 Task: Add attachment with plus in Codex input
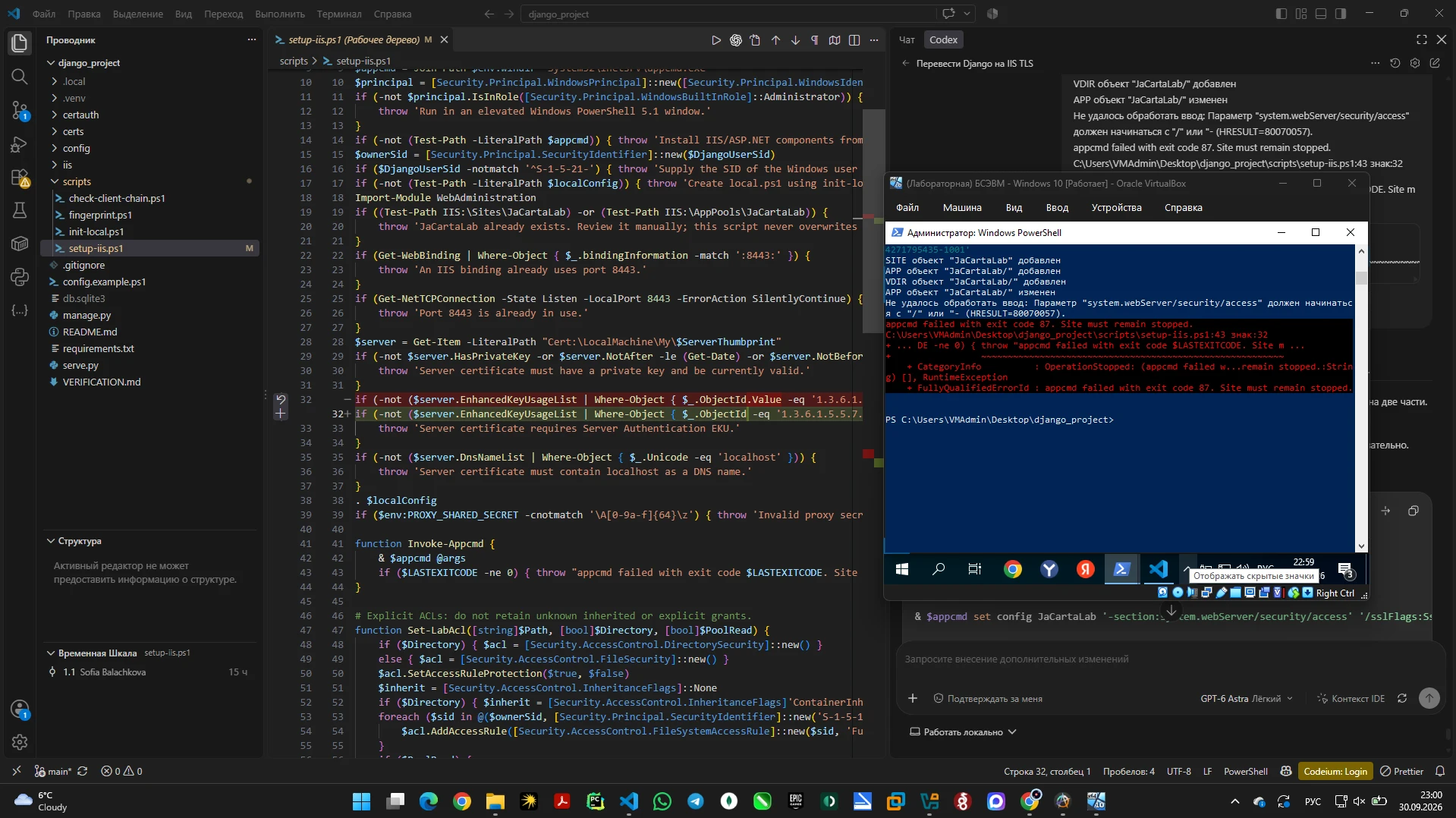(x=913, y=698)
